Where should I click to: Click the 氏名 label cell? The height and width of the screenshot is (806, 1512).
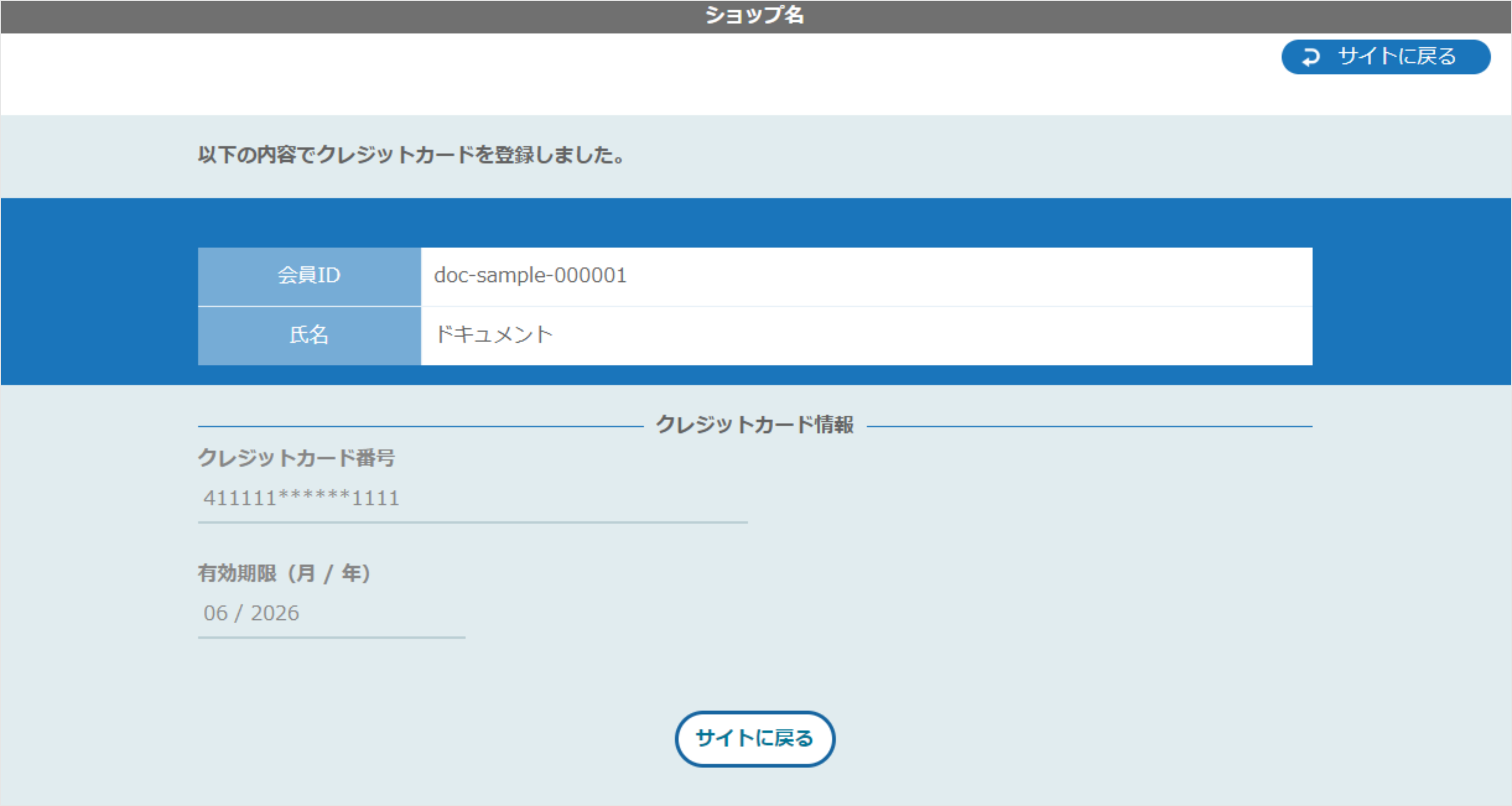[309, 335]
